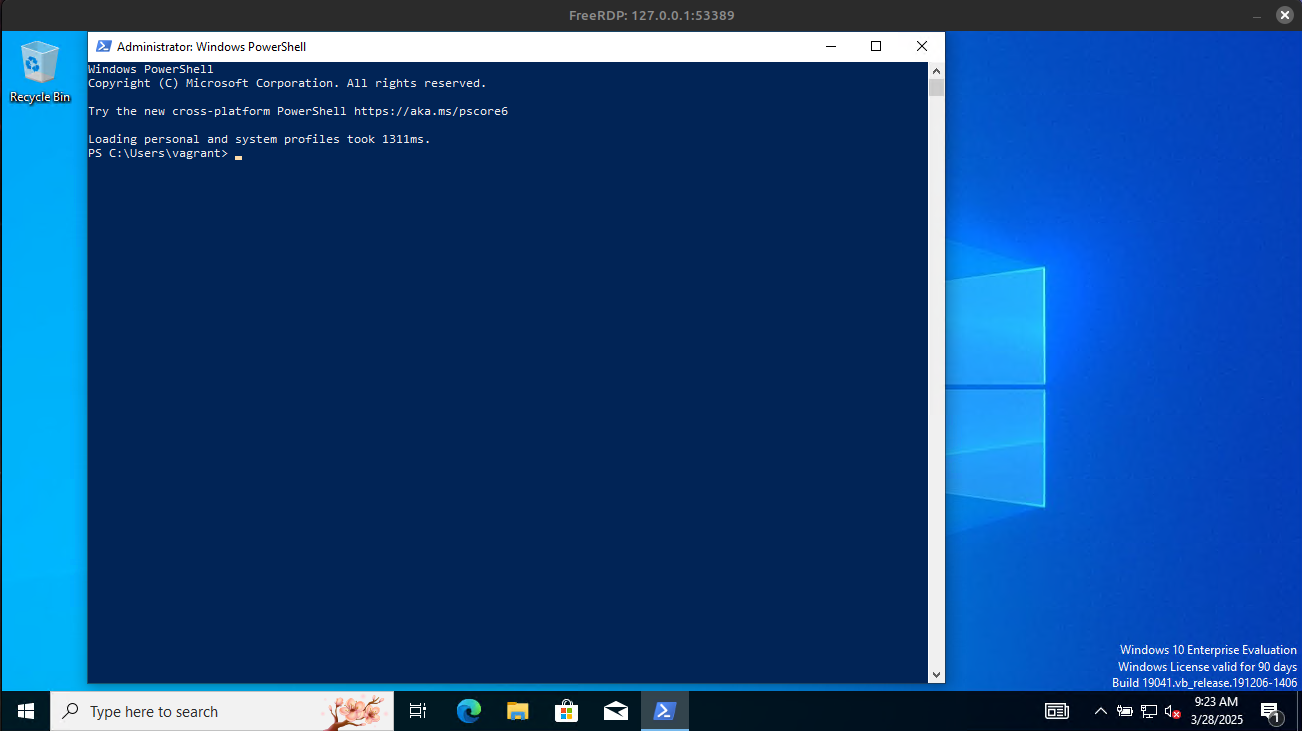
Task: Expand the hidden tray icons chevron
Action: tap(1101, 711)
